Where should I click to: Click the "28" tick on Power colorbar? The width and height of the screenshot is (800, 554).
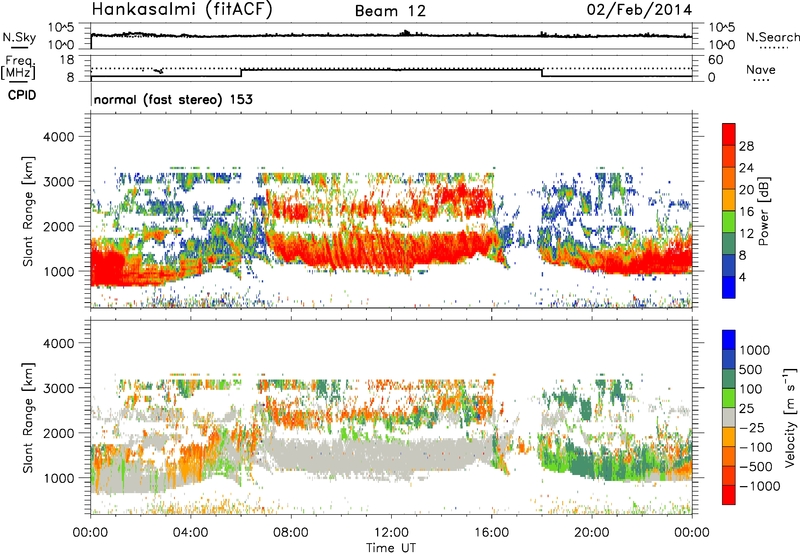[746, 146]
